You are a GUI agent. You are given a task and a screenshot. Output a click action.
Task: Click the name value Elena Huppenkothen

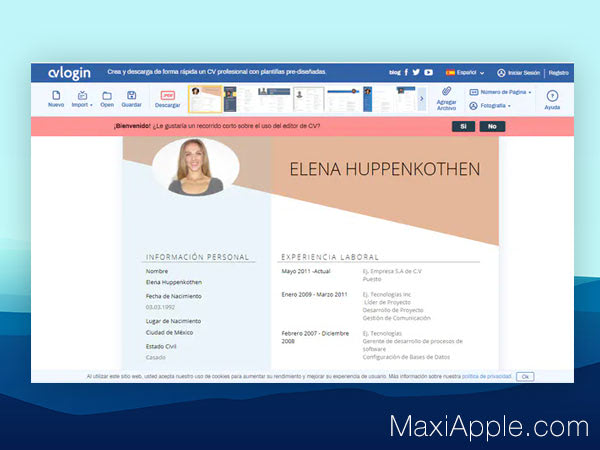[174, 282]
